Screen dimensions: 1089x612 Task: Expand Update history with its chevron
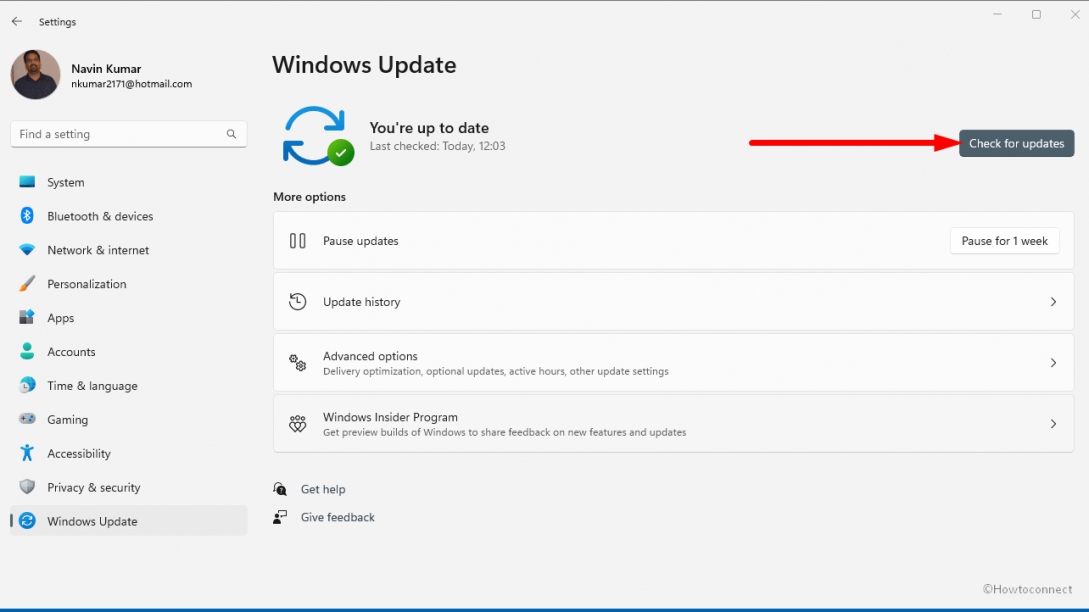click(x=1053, y=301)
